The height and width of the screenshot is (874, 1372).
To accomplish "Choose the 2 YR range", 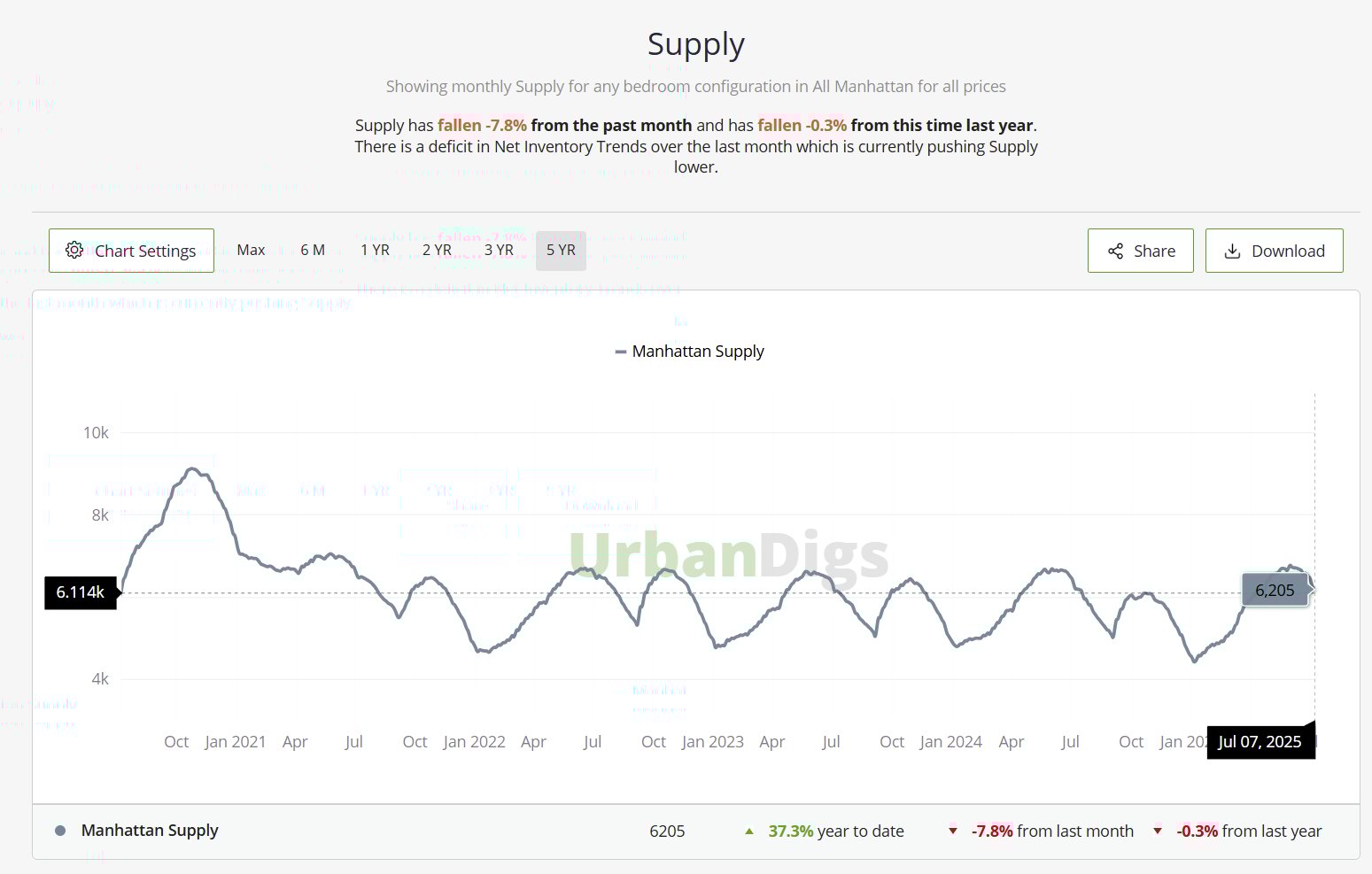I will (x=437, y=251).
